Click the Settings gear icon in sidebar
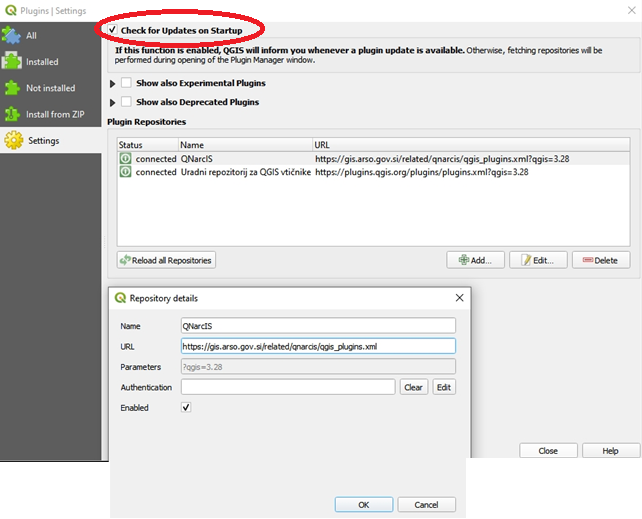The width and height of the screenshot is (642, 519). (x=14, y=140)
